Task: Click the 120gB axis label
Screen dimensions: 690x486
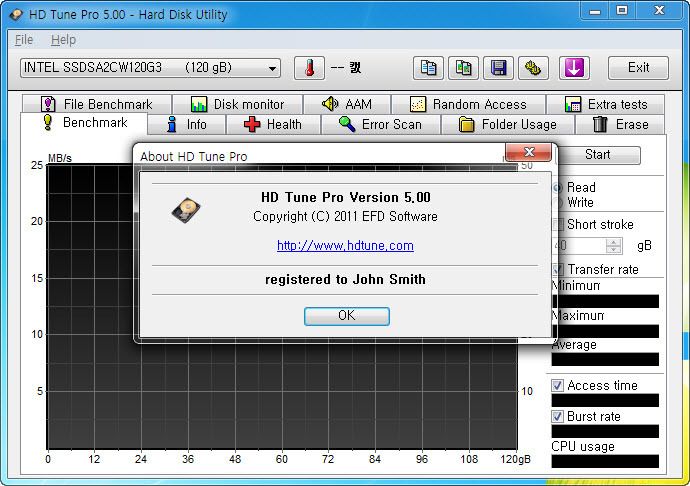Action: point(516,459)
